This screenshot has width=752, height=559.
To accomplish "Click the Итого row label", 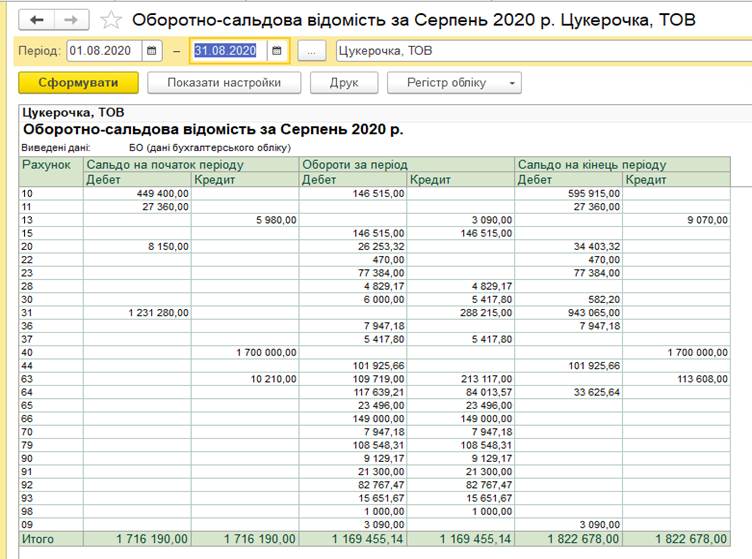I will pos(40,539).
